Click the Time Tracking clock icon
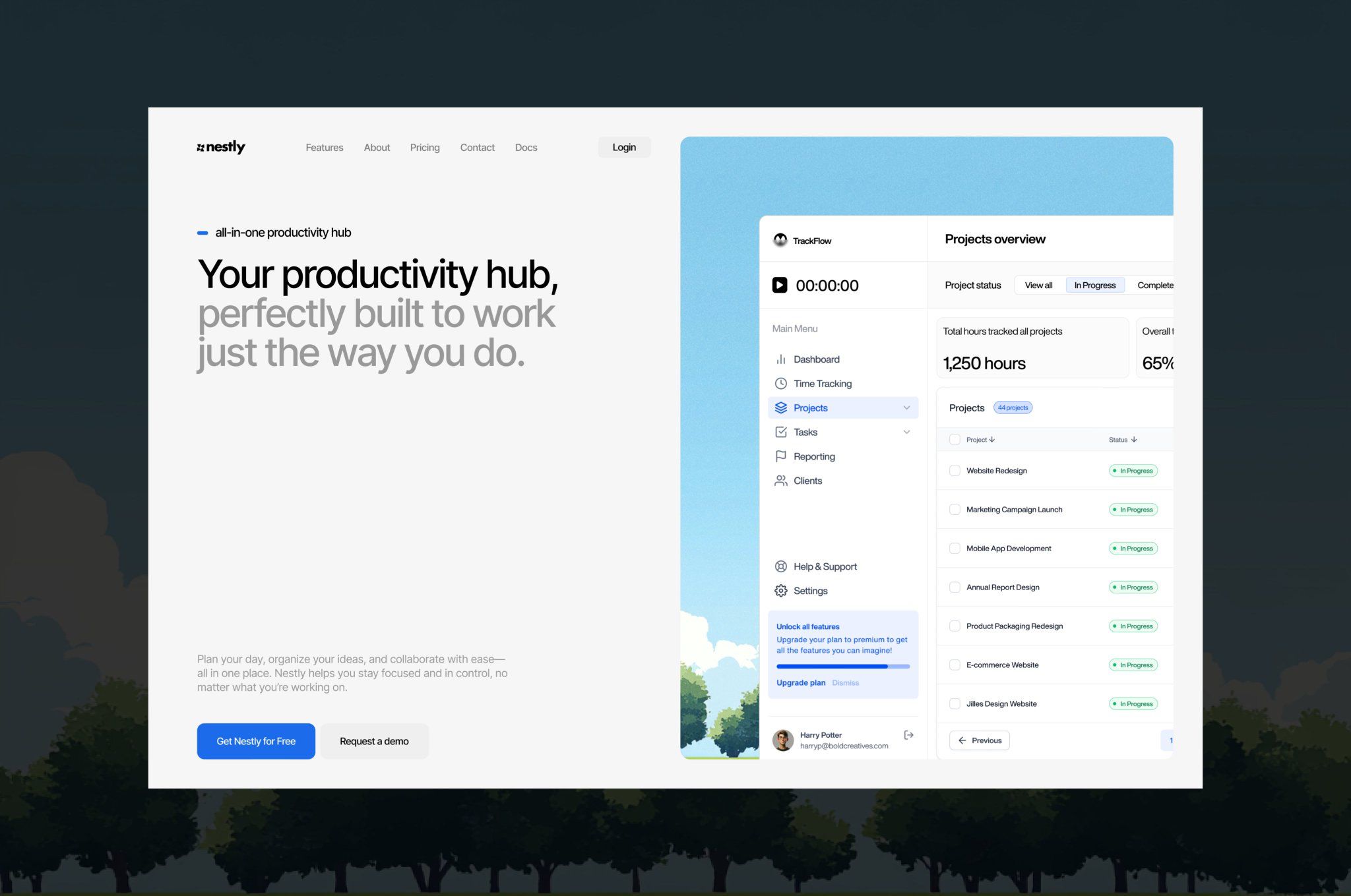This screenshot has width=1351, height=896. tap(780, 384)
